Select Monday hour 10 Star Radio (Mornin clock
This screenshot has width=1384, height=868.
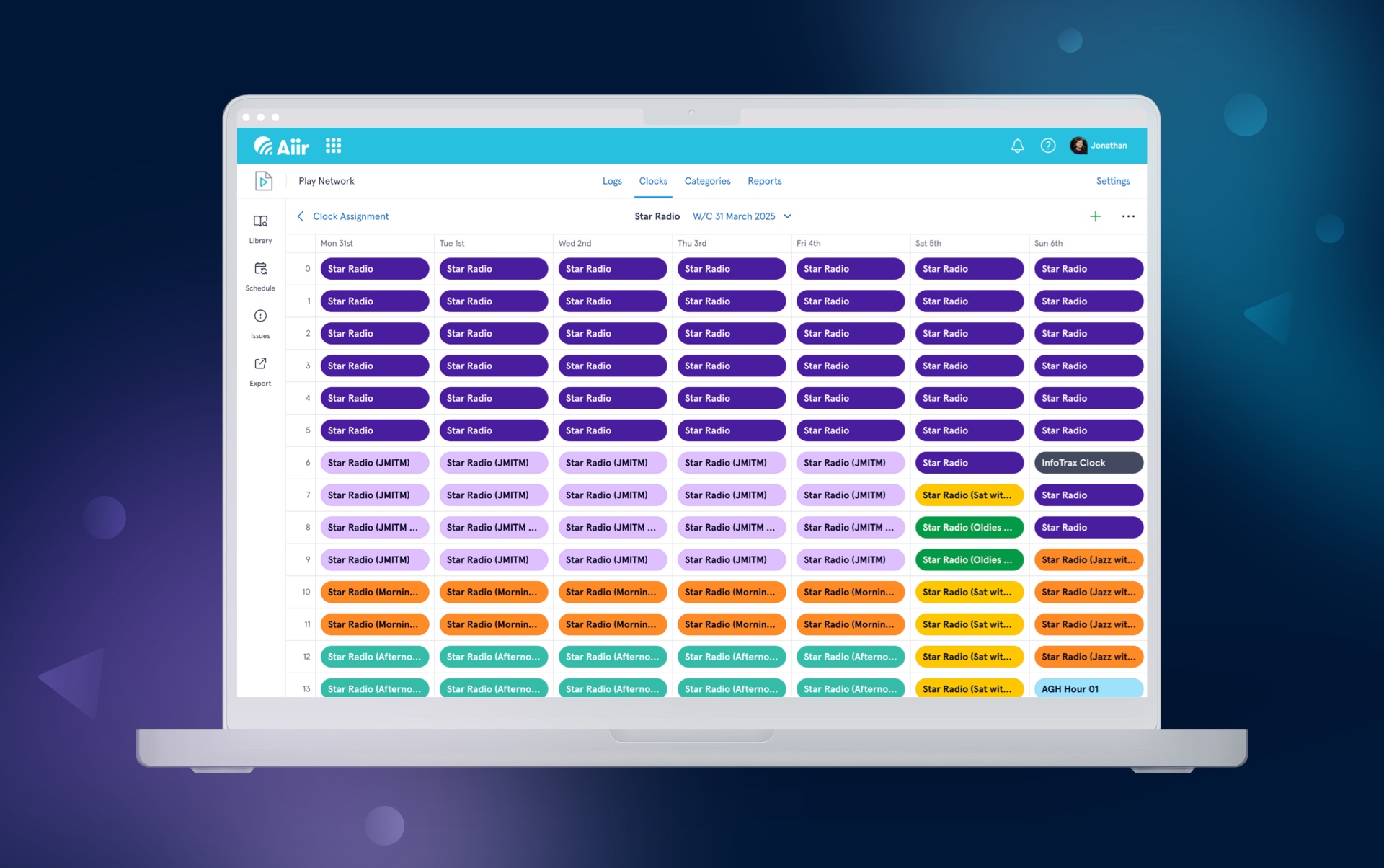[375, 593]
